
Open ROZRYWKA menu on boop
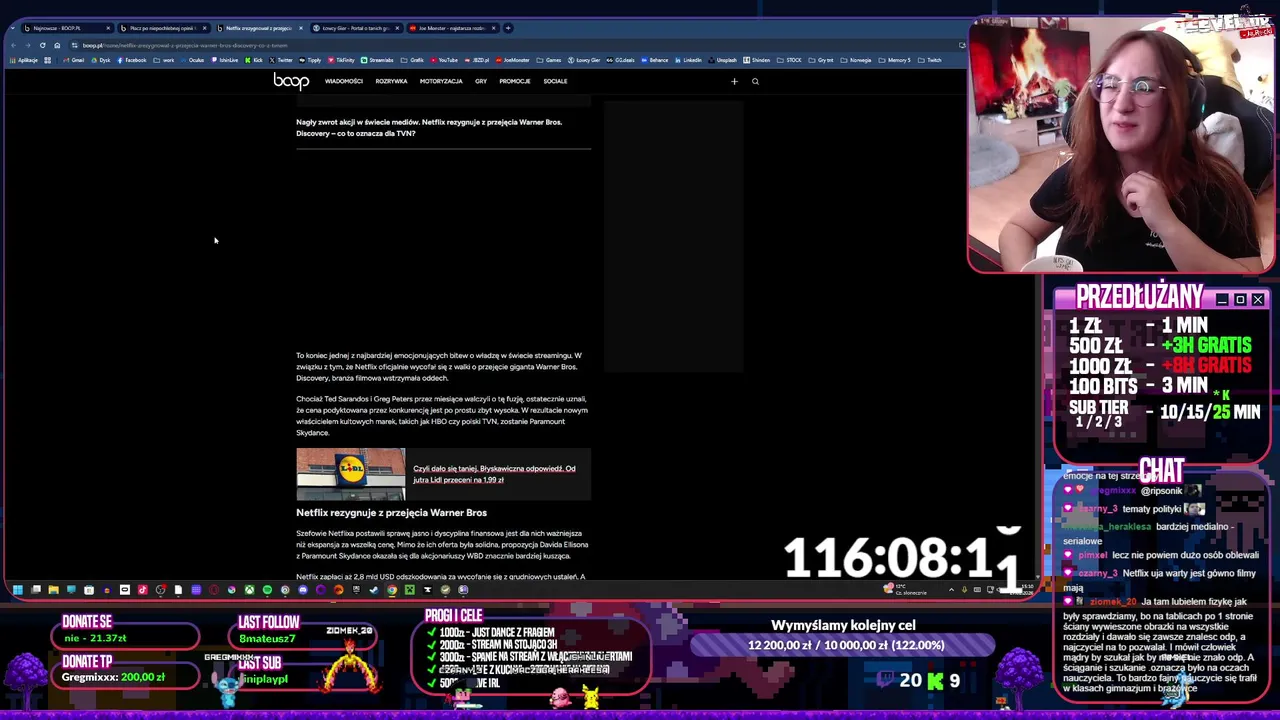coord(391,81)
